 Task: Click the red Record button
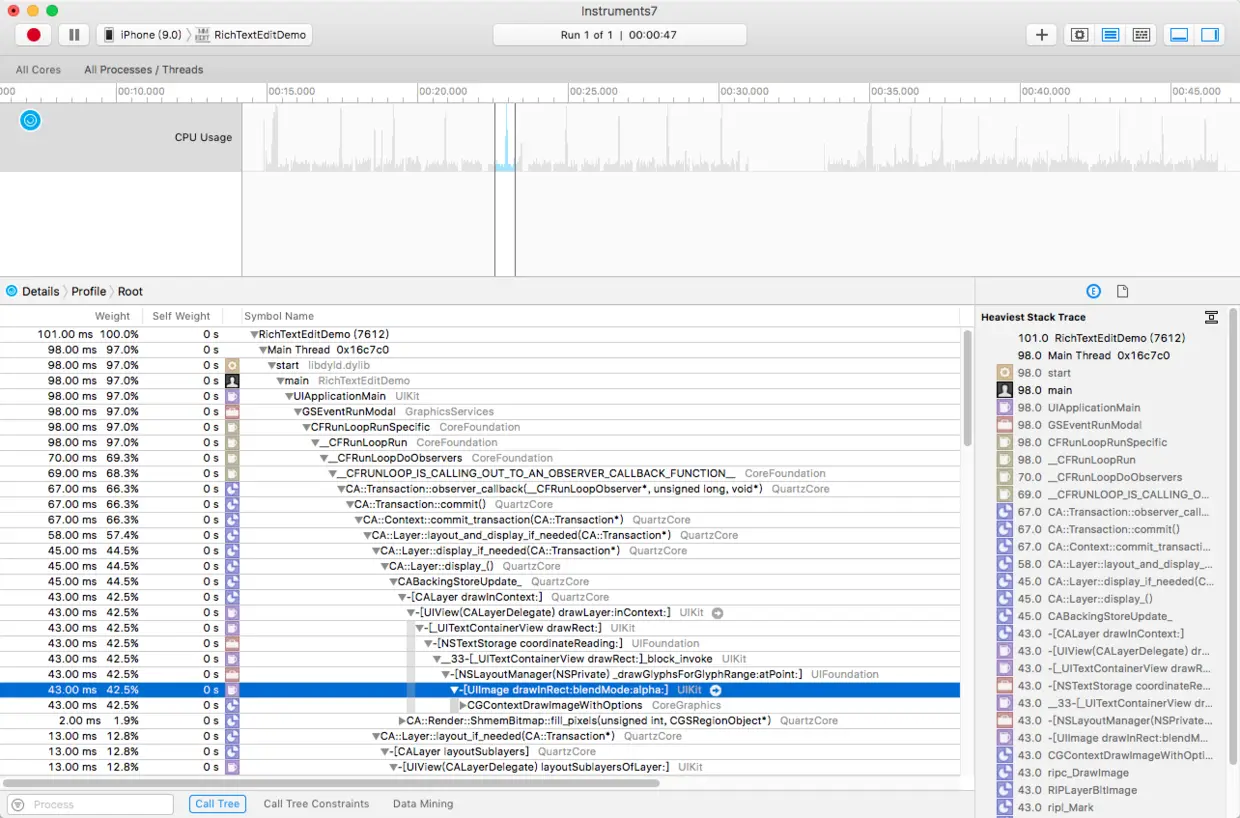pyautogui.click(x=33, y=35)
